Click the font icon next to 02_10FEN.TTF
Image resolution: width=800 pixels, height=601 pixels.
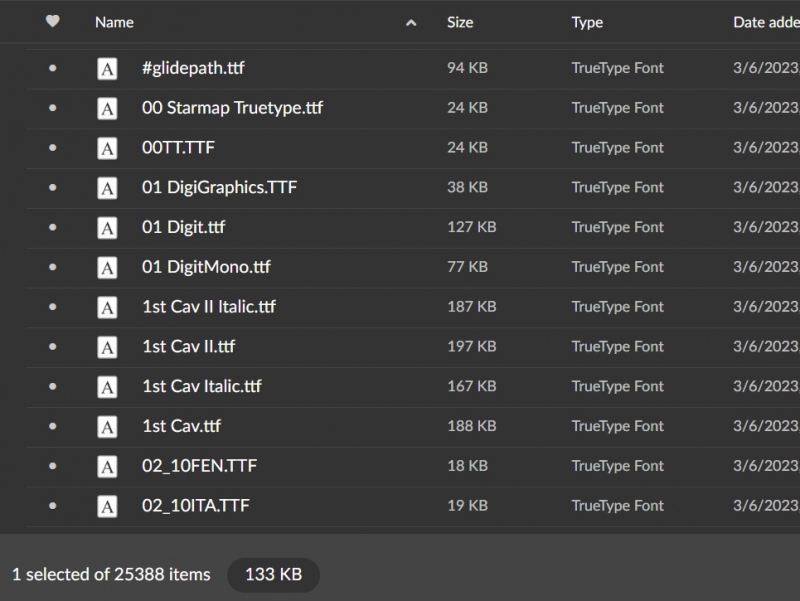click(107, 466)
